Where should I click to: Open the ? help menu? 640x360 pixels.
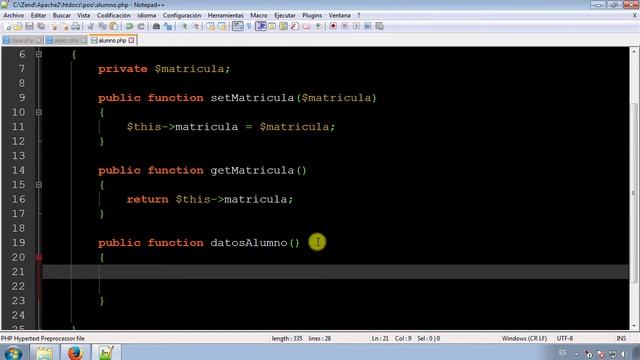[359, 16]
